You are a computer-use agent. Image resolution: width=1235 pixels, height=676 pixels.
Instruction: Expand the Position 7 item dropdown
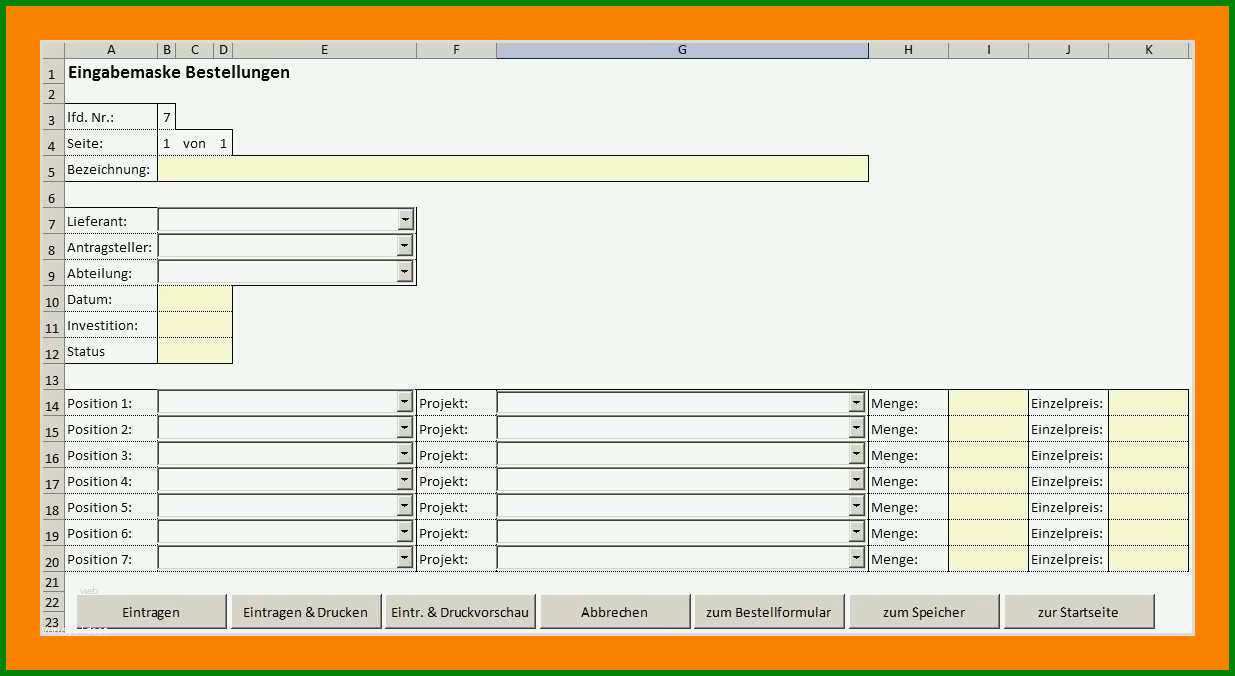[x=404, y=558]
